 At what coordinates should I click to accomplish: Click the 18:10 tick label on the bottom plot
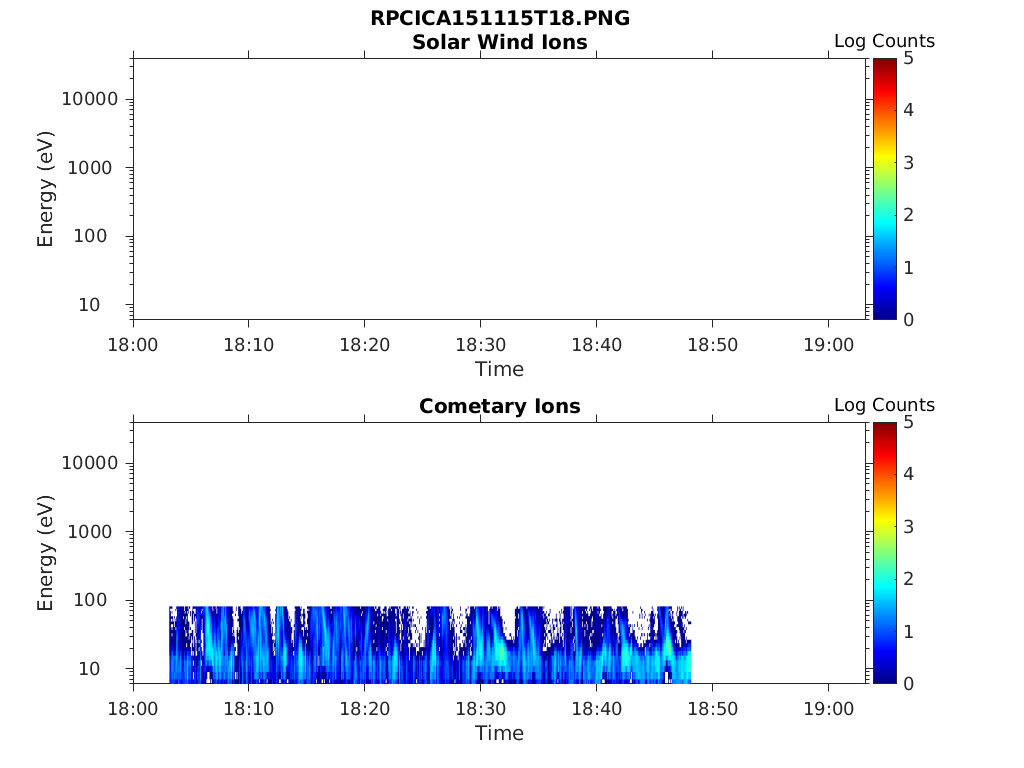[249, 709]
